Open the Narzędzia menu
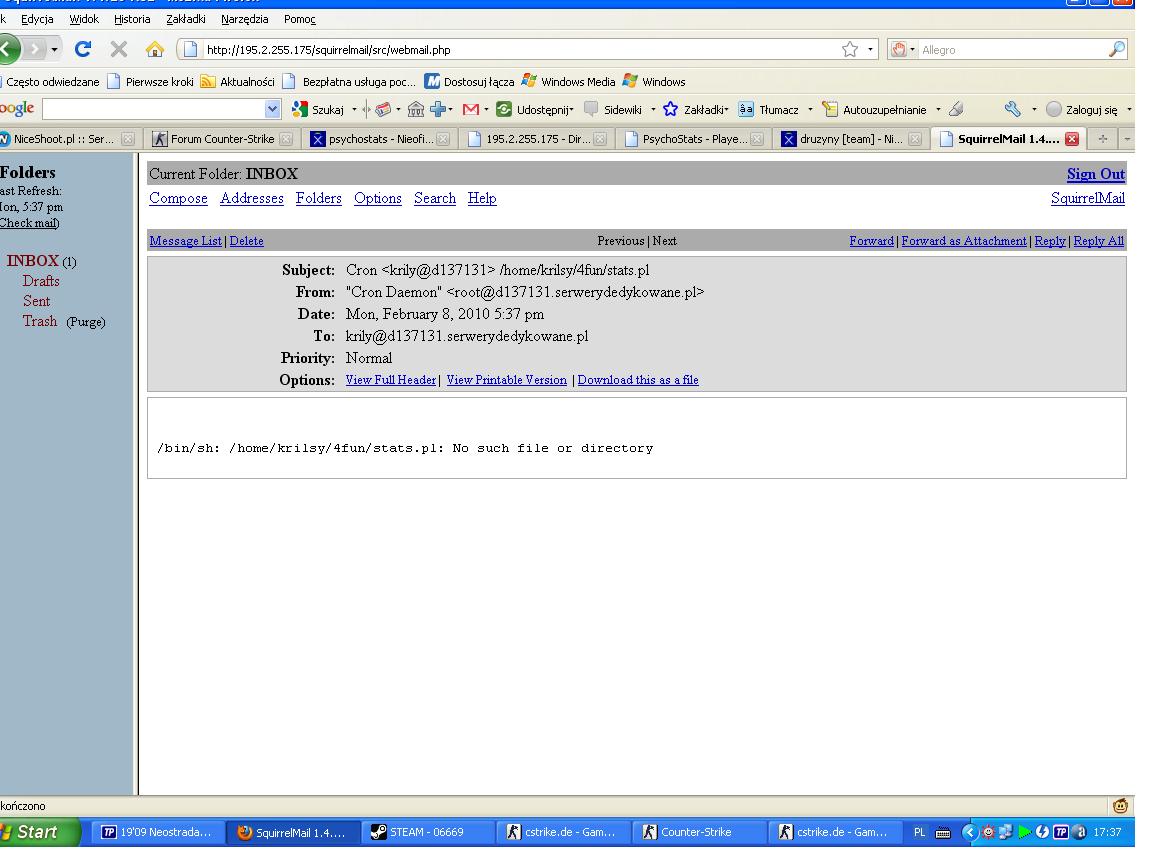The image size is (1152, 864). (x=245, y=19)
